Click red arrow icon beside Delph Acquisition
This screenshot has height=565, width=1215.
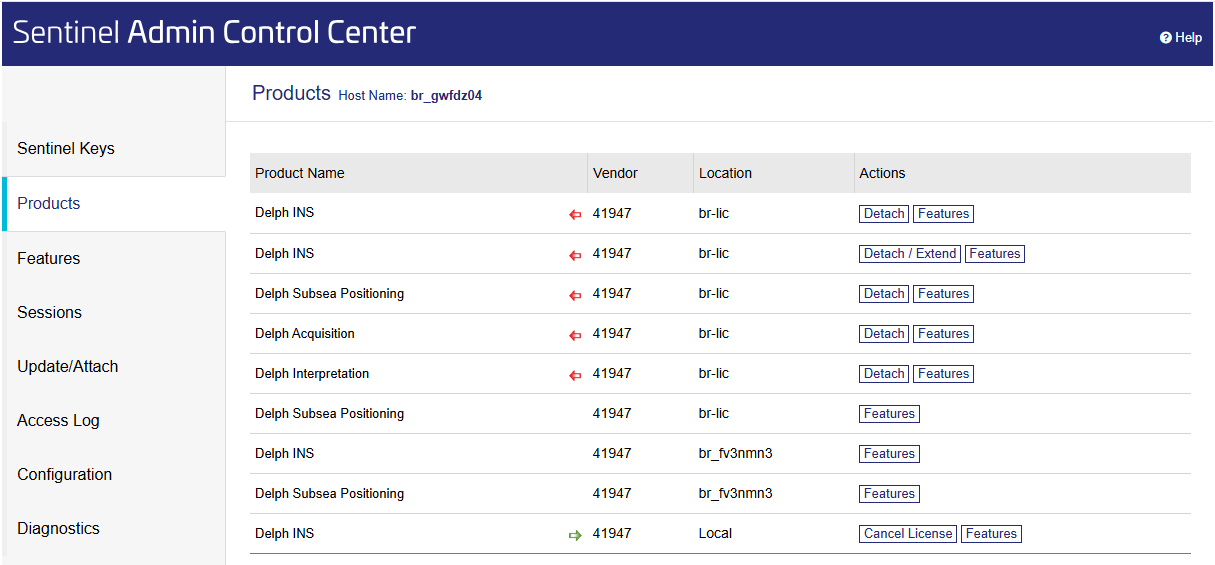point(575,335)
